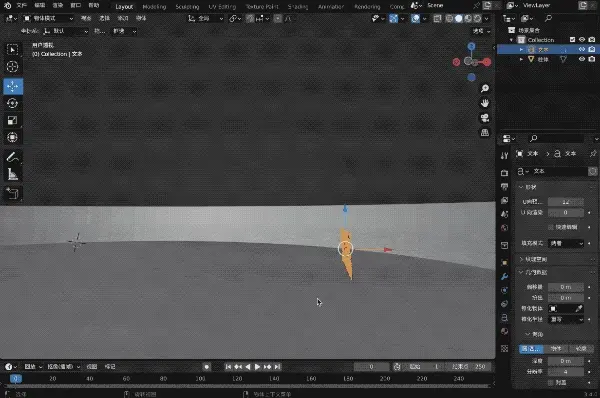Select the 3D Cursor tool
Image resolution: width=600 pixels, height=398 pixels.
pyautogui.click(x=13, y=67)
